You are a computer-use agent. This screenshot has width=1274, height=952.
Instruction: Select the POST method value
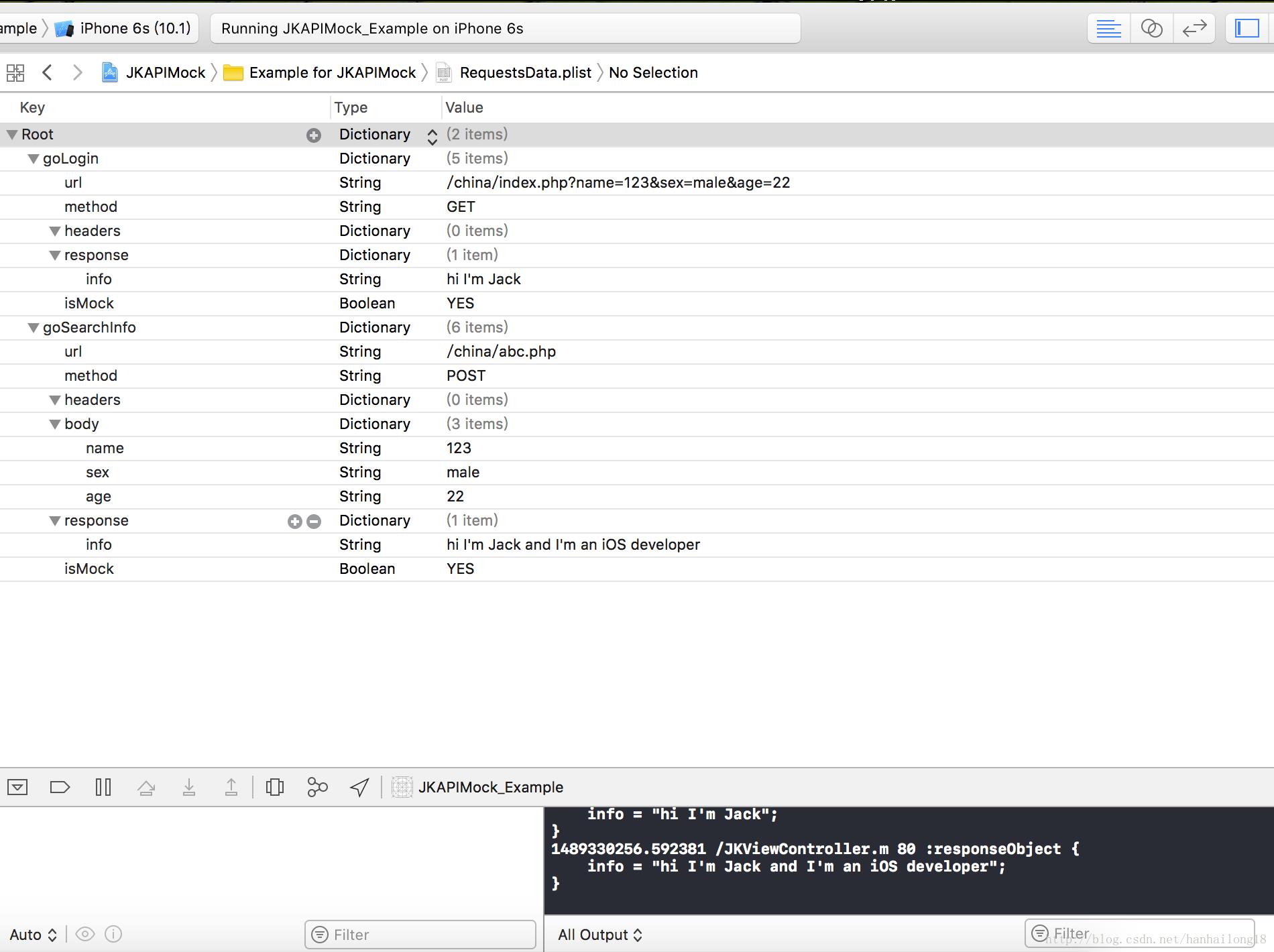(x=466, y=375)
